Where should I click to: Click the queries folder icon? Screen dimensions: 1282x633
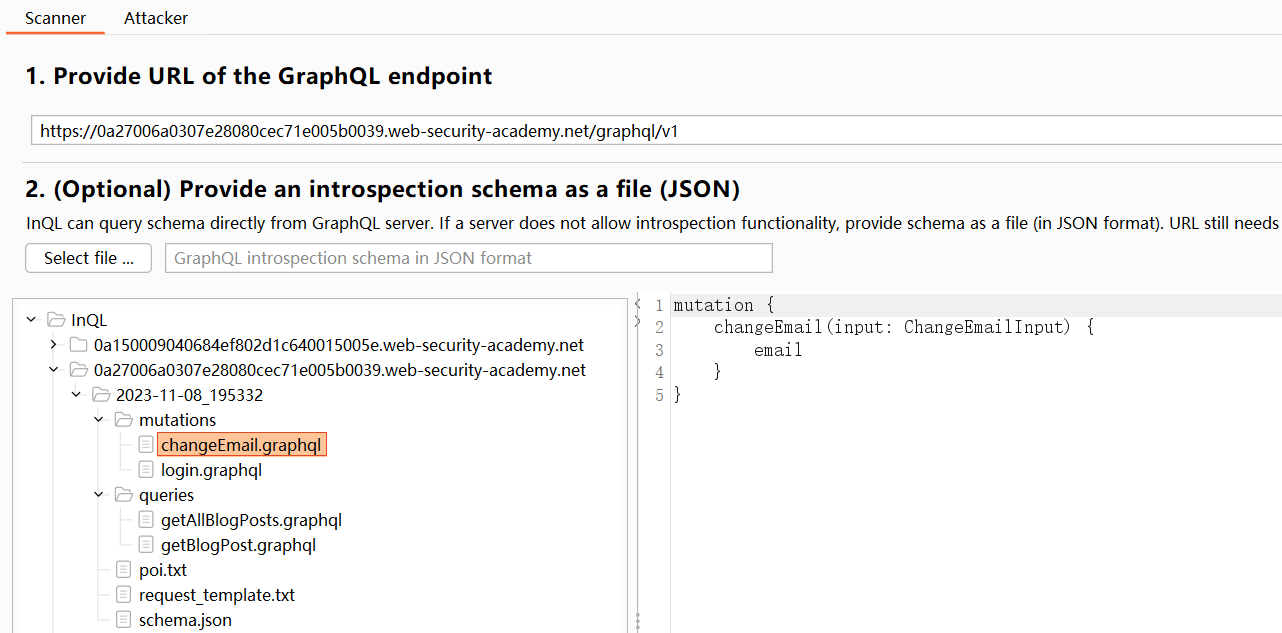pos(123,495)
